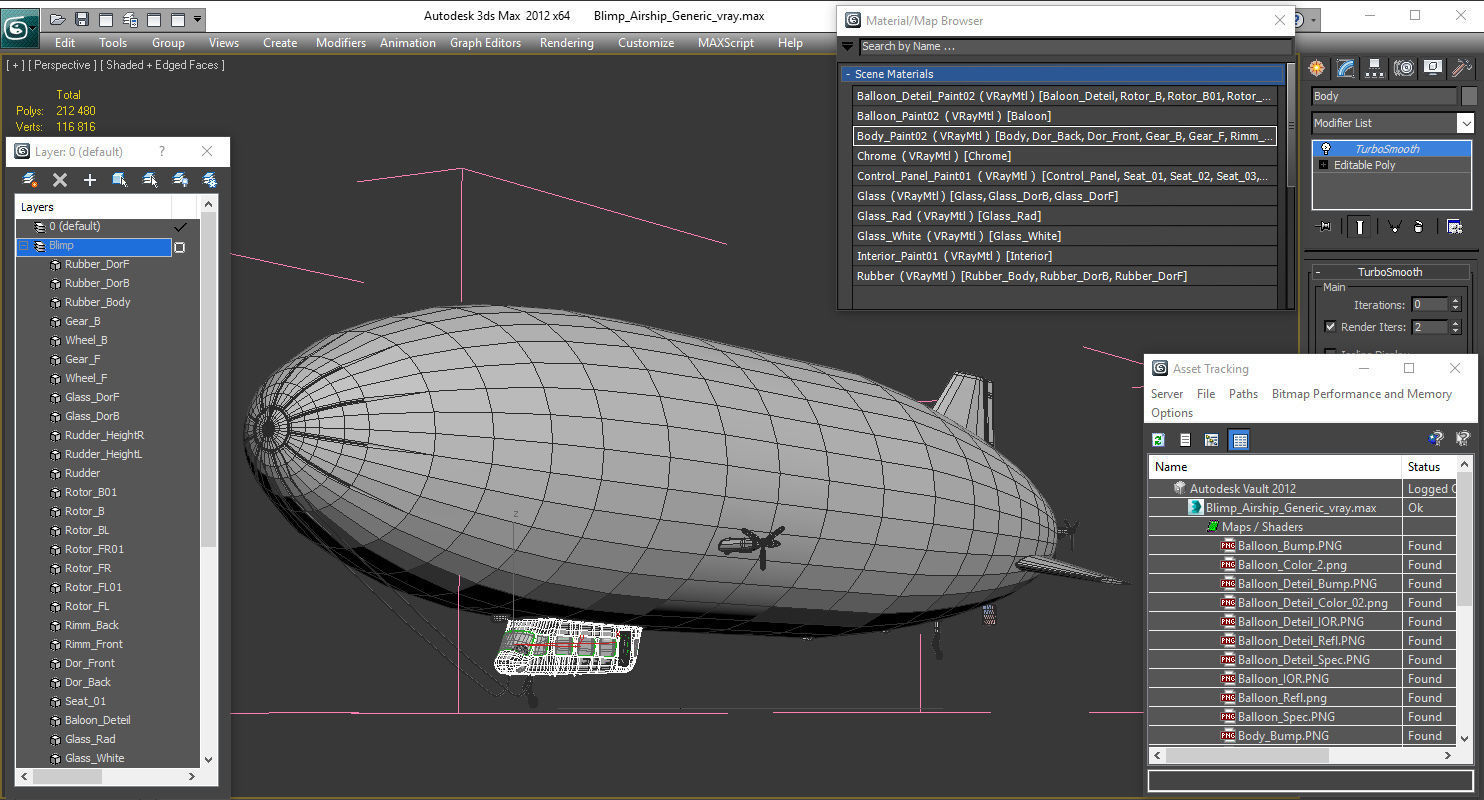Screen dimensions: 1484x800
Task: Click the Search by Name field
Action: 1075,46
